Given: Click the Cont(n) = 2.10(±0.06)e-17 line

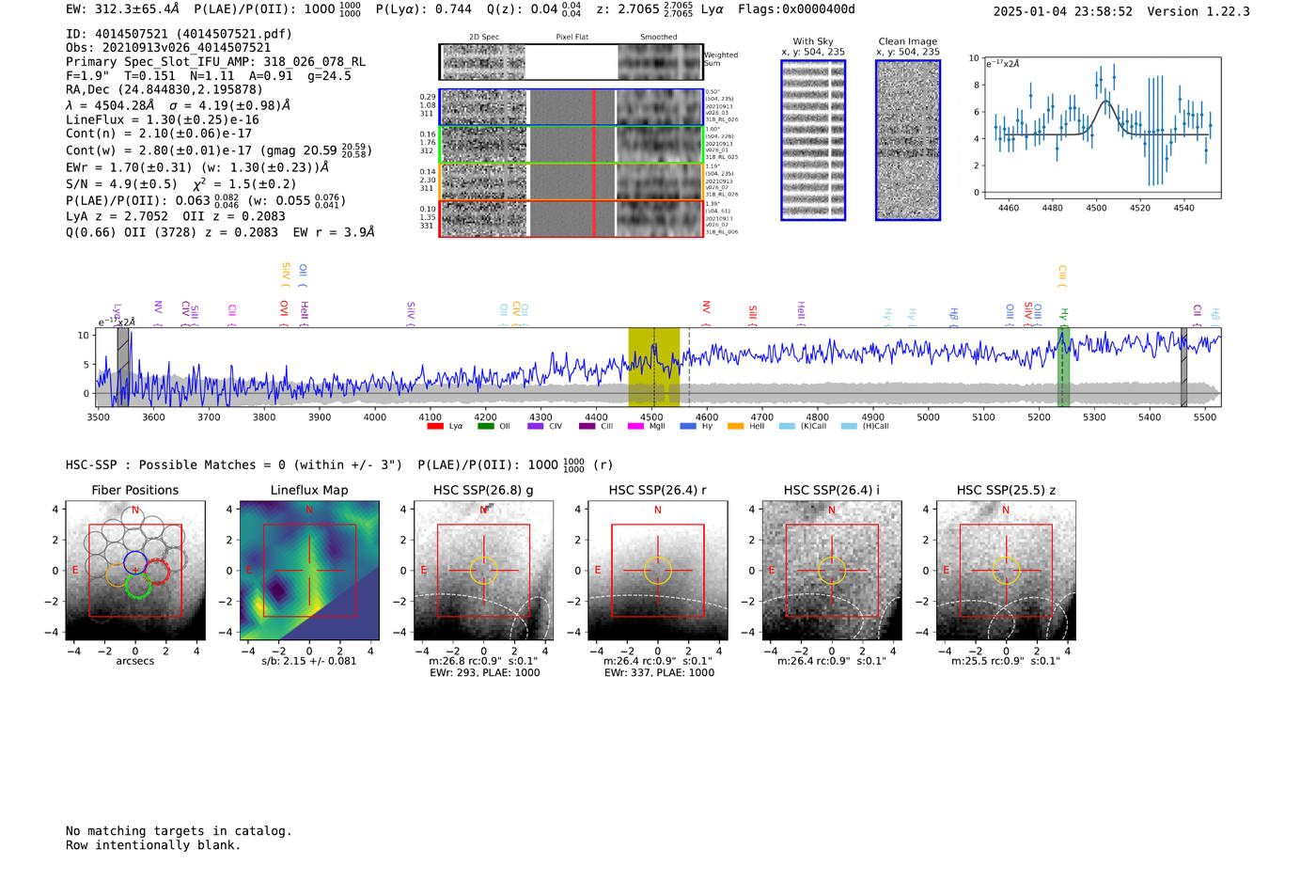Looking at the screenshot, I should [x=159, y=134].
